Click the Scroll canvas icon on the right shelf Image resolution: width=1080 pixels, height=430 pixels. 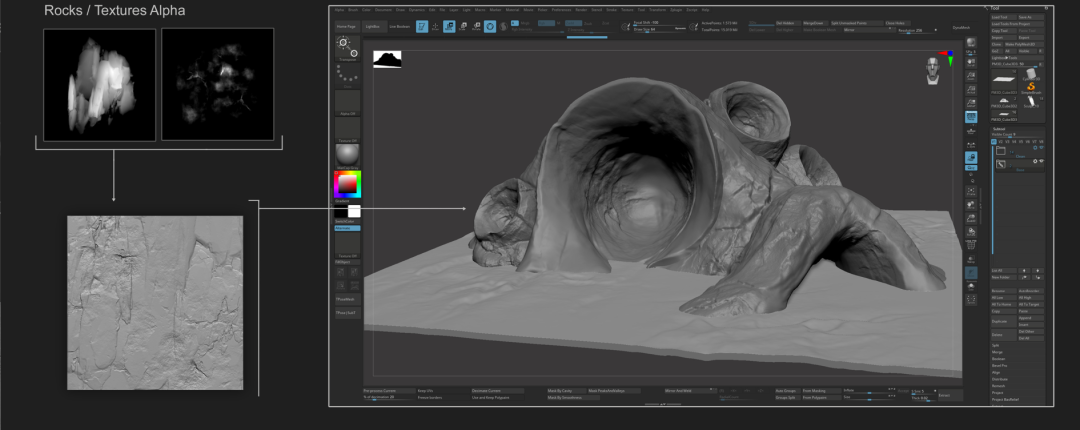971,63
